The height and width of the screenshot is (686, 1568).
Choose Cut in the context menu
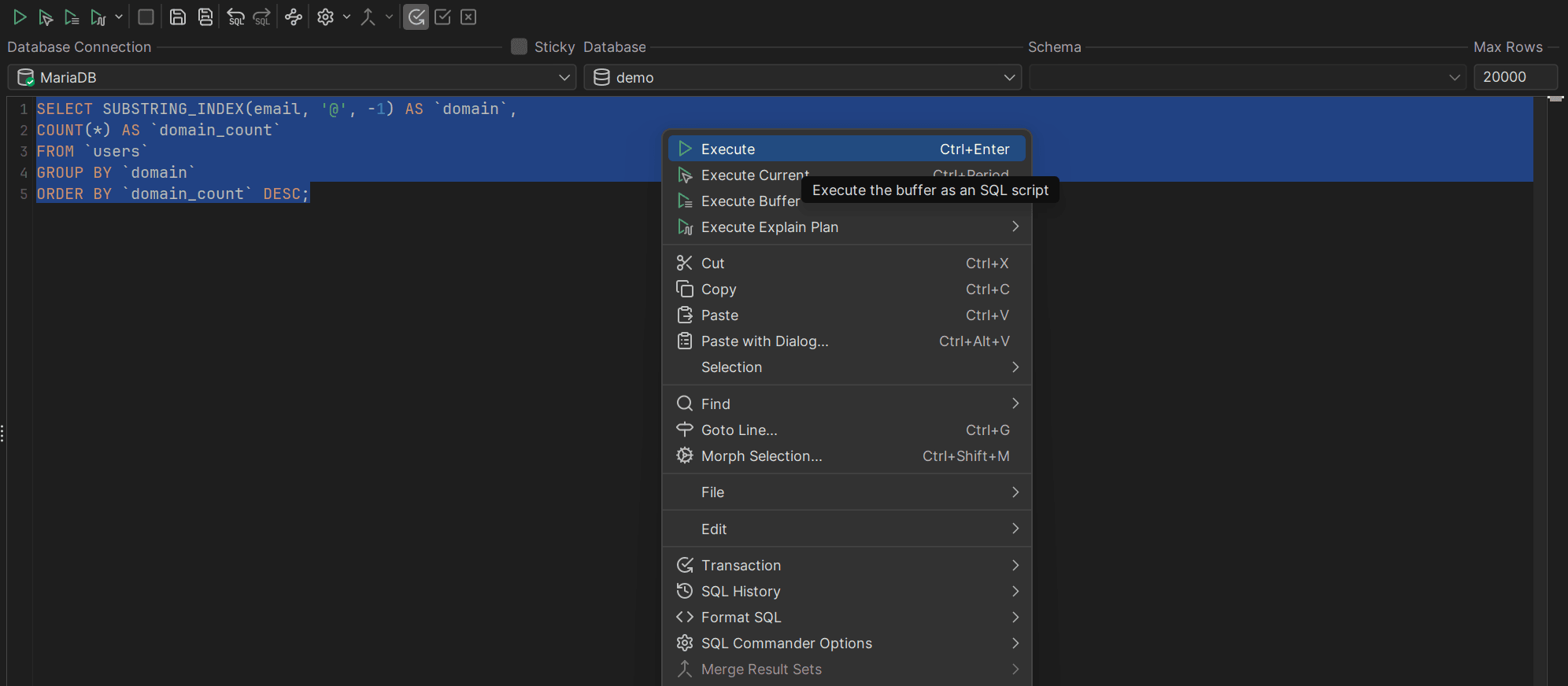[x=847, y=263]
